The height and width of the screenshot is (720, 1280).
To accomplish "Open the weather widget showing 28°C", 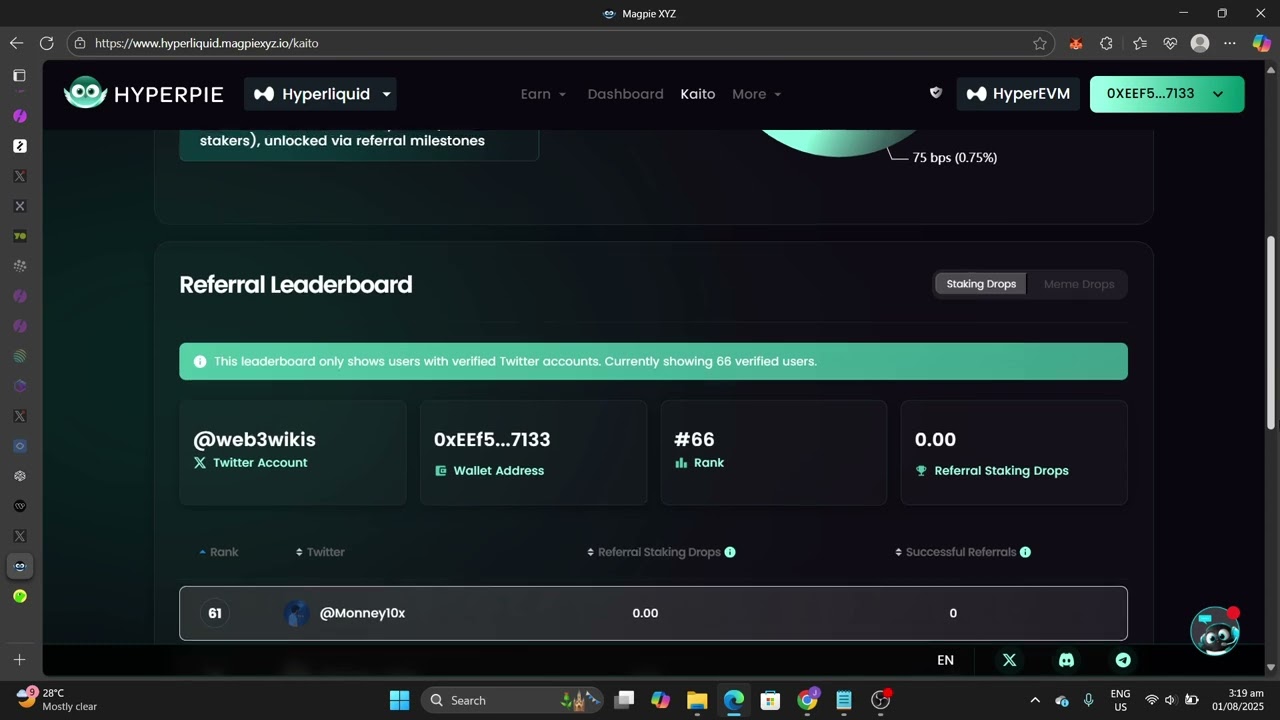I will 57,699.
